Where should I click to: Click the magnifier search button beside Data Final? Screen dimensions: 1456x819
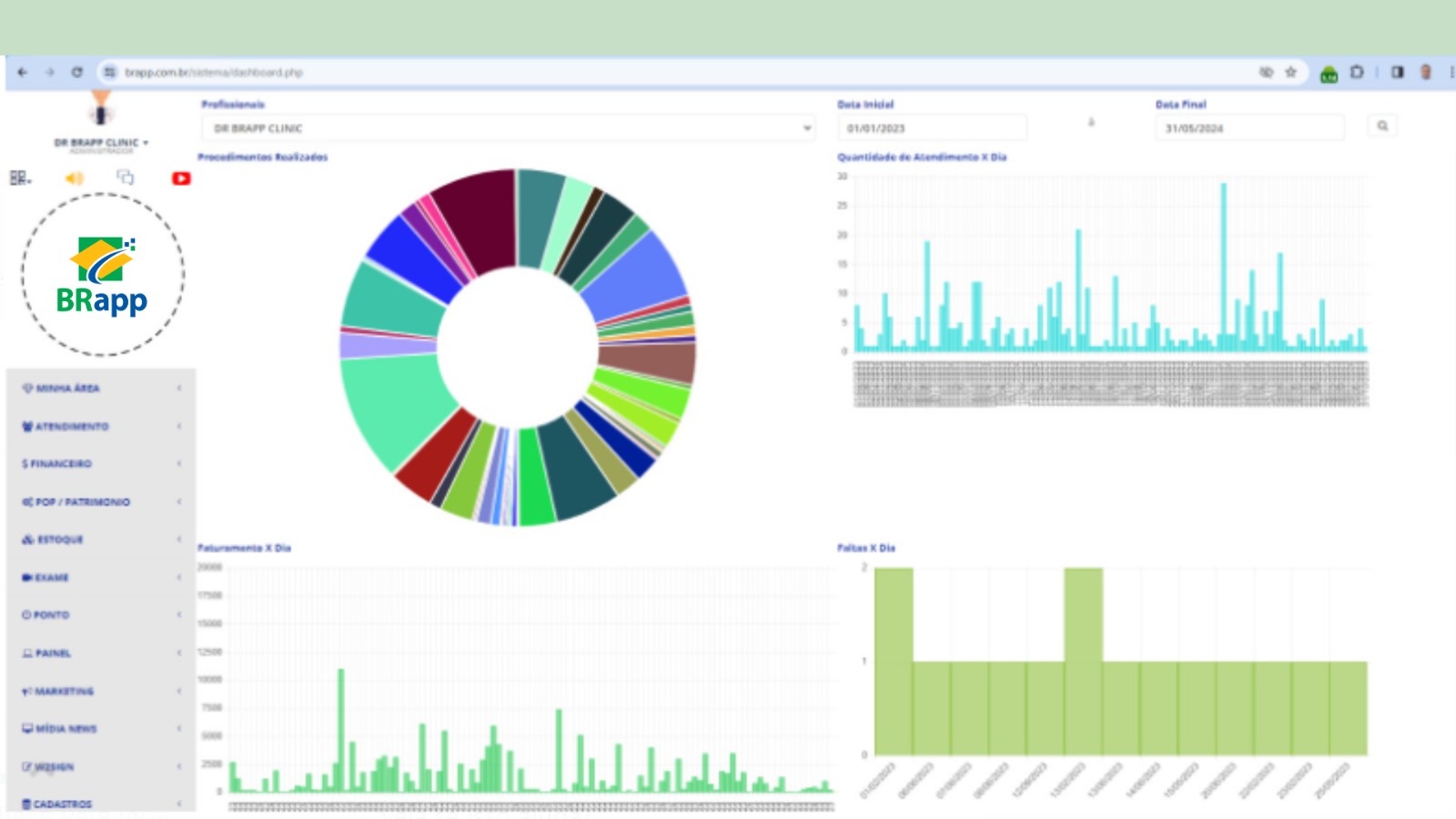[1382, 126]
